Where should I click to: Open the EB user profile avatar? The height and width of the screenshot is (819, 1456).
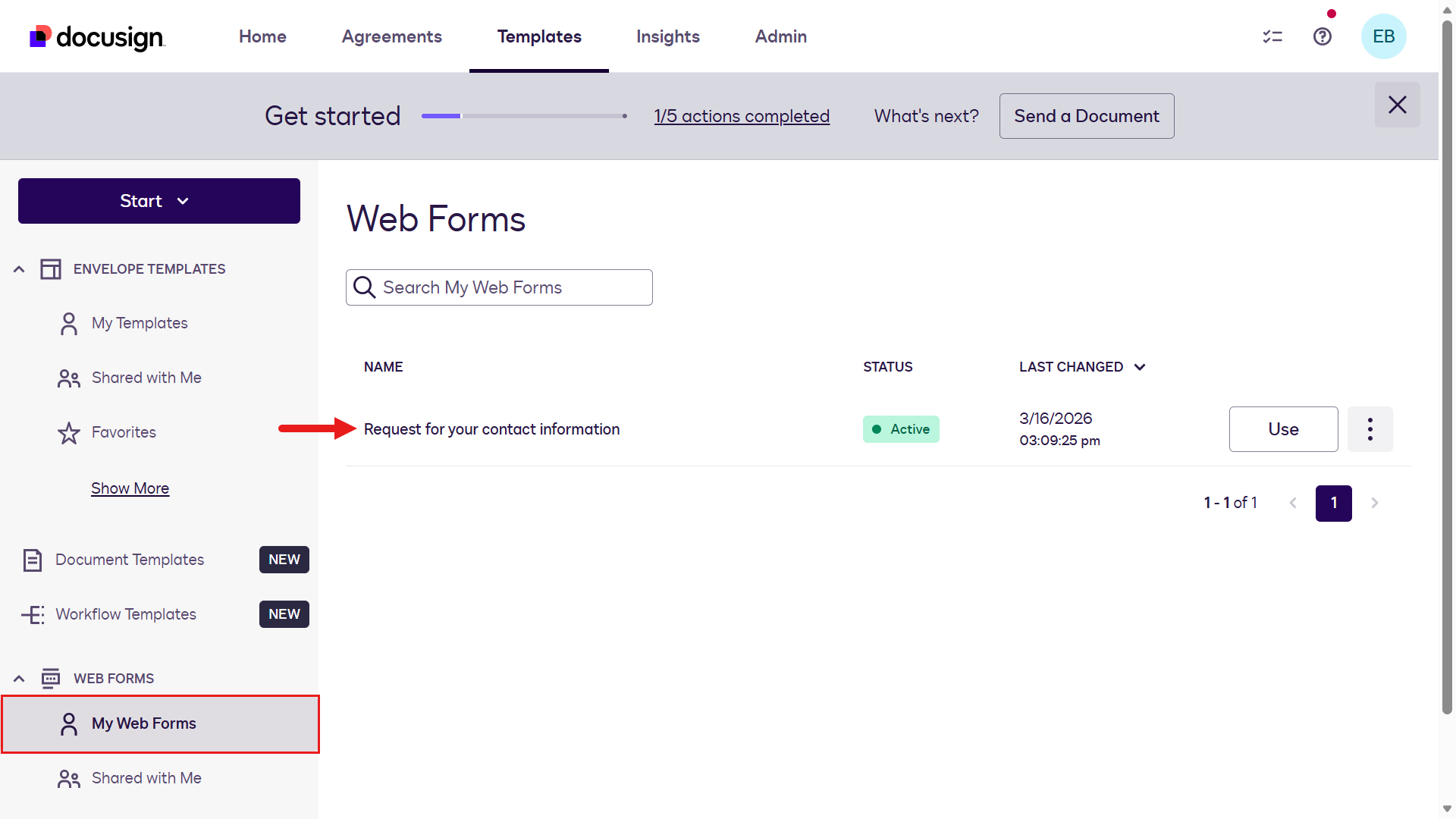click(x=1384, y=36)
